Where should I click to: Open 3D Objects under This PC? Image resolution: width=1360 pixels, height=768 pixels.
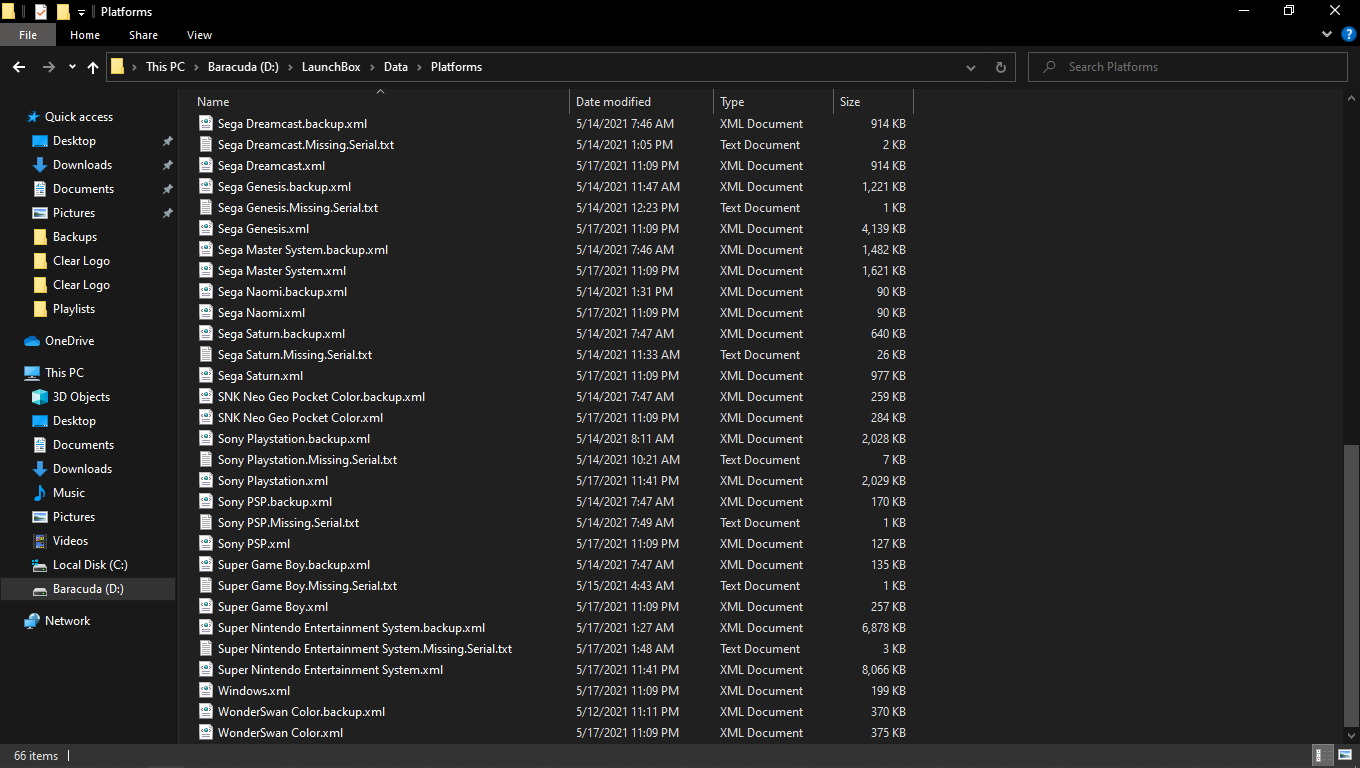tap(81, 397)
